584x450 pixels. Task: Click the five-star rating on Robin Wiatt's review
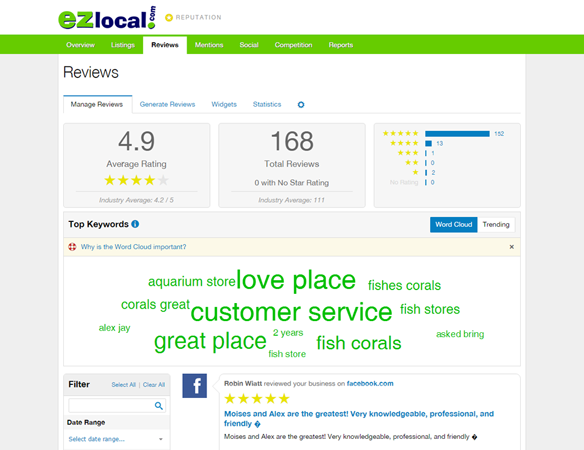(257, 399)
